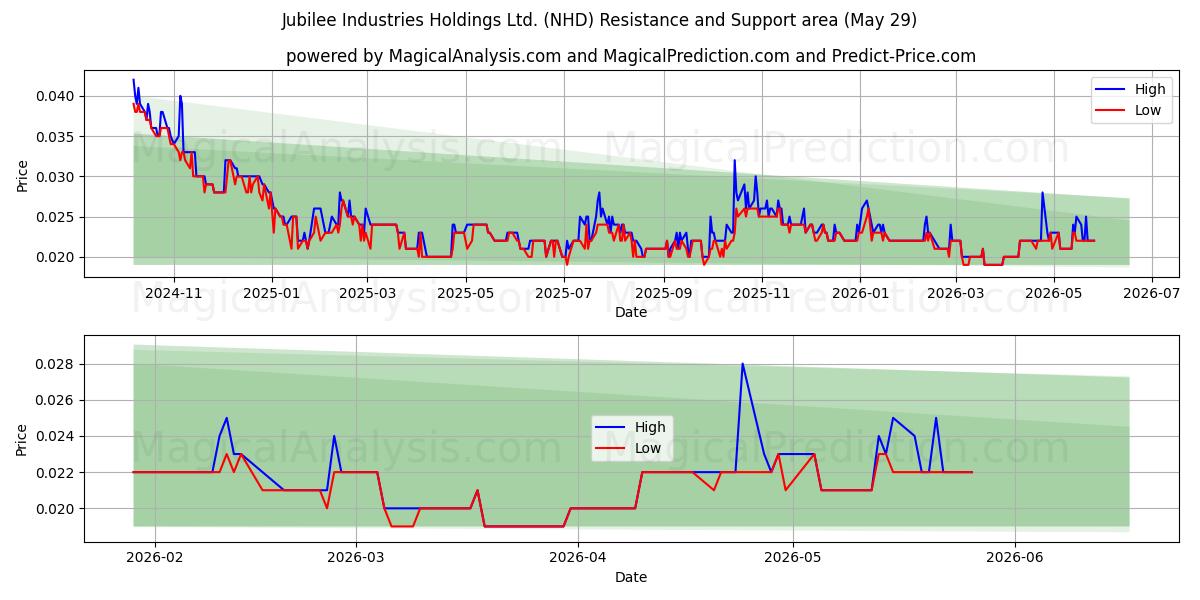Click the '2026-05' x-axis label in the top chart

coord(1052,294)
